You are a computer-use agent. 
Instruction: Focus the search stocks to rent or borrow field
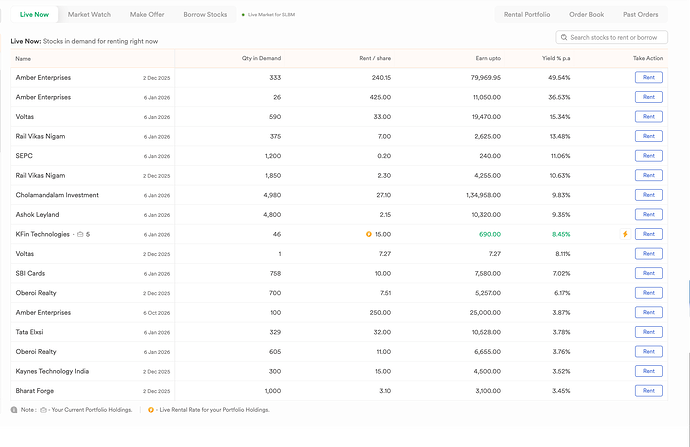coord(617,38)
